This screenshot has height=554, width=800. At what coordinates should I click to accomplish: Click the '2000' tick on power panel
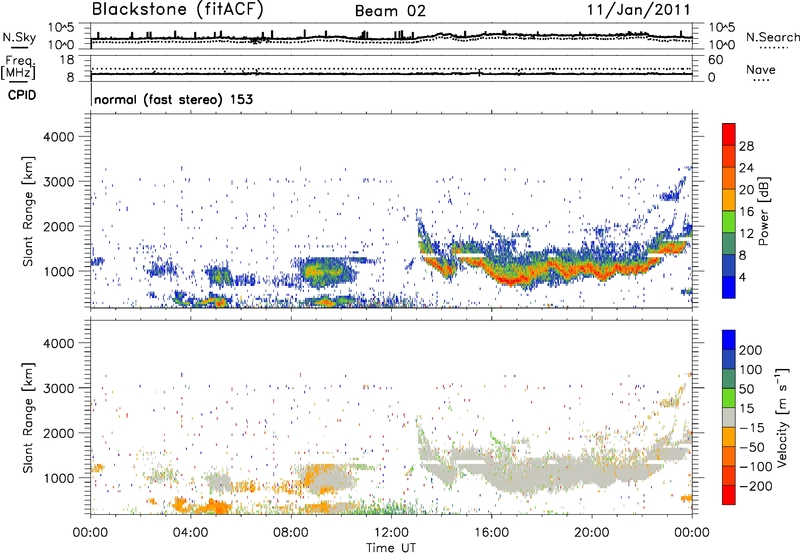pos(58,226)
